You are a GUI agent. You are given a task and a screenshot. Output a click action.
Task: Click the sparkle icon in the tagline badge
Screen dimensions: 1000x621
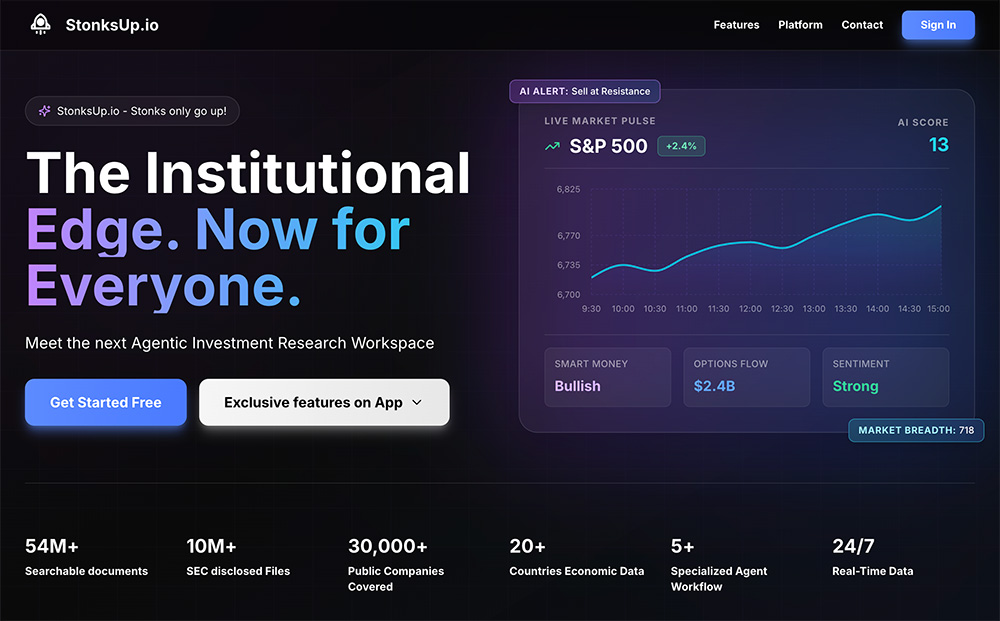[x=44, y=111]
